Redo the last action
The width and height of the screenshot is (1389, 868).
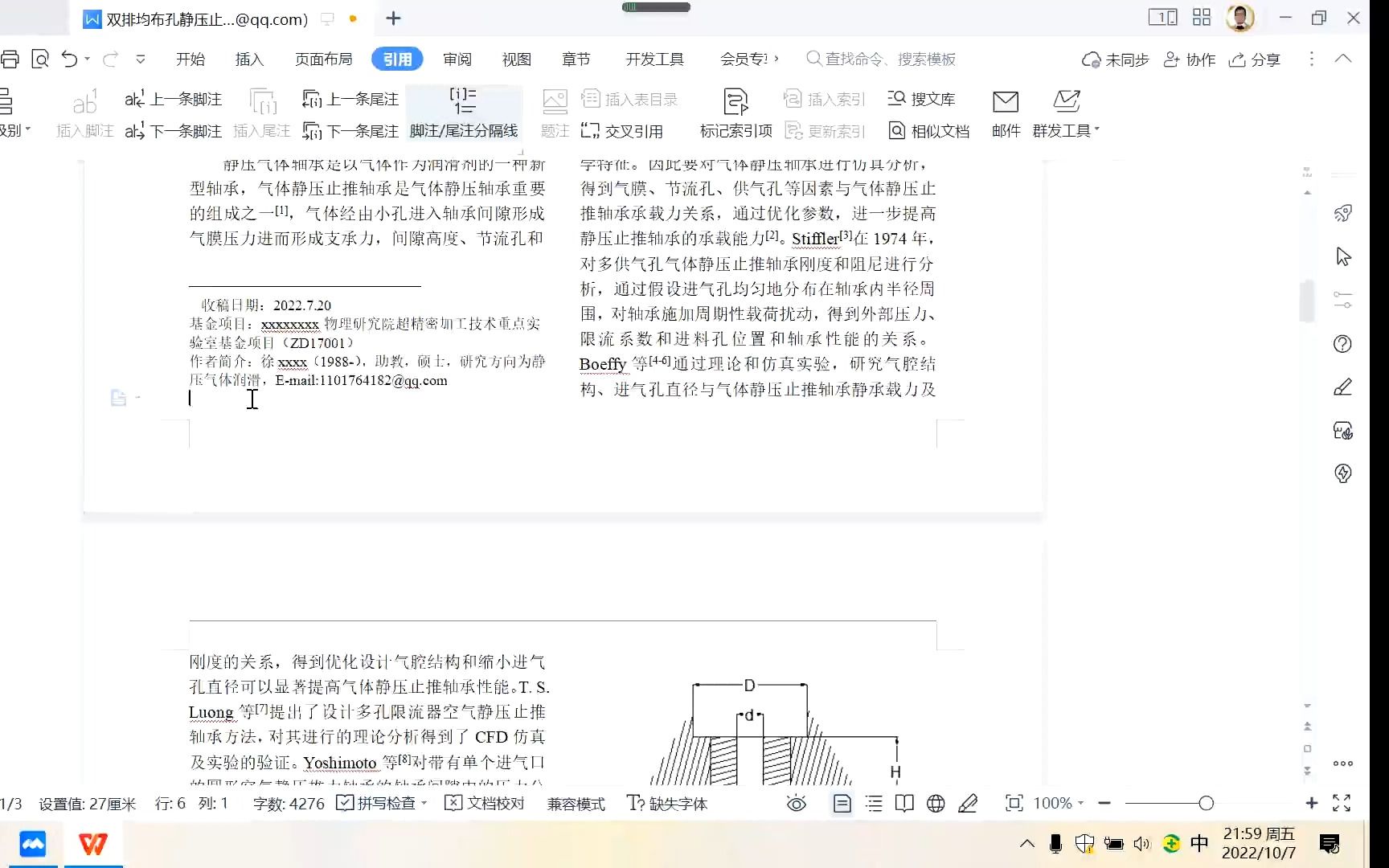[x=111, y=59]
